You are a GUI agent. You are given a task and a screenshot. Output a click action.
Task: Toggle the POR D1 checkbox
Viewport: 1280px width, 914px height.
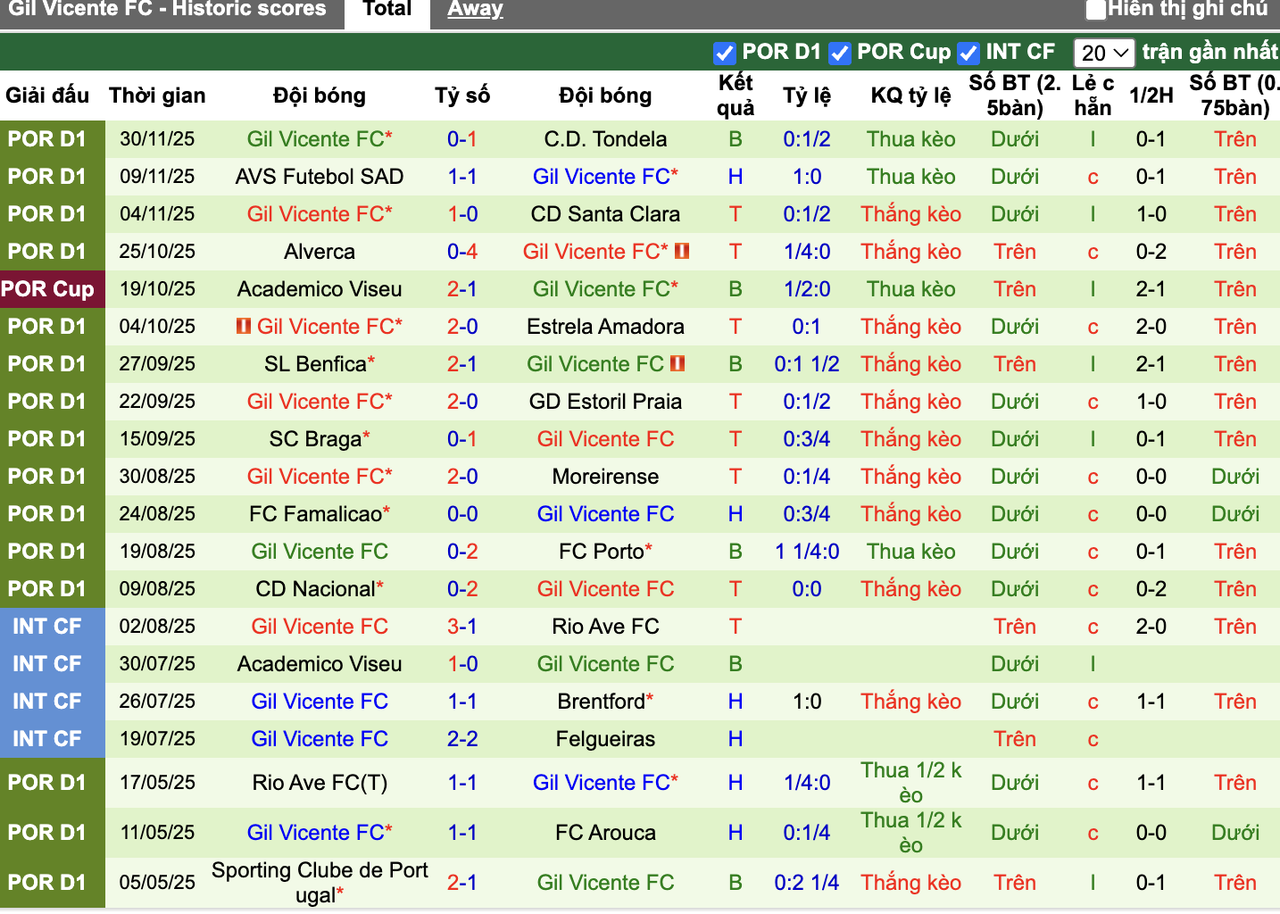point(725,53)
